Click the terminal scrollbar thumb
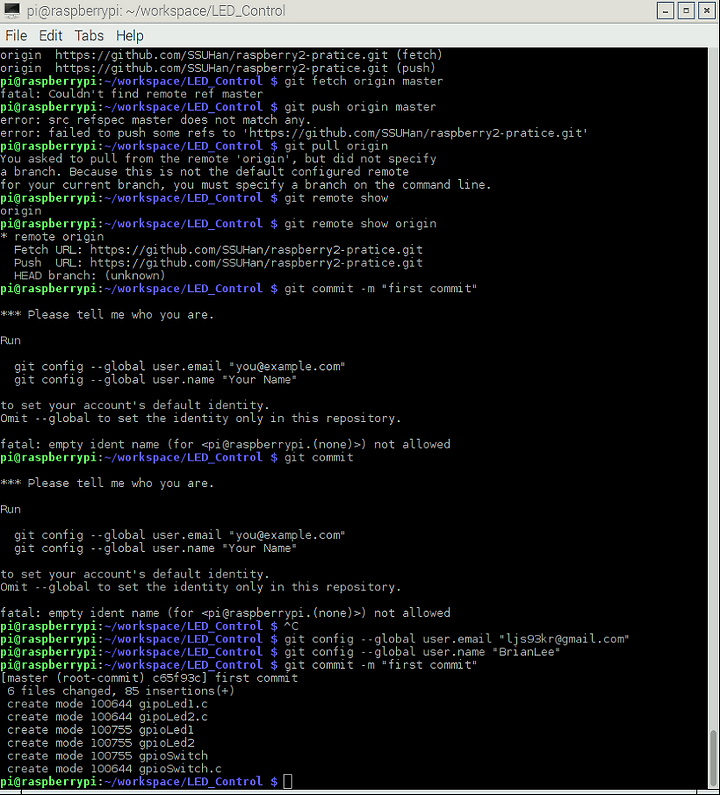This screenshot has width=720, height=795. pos(714,759)
